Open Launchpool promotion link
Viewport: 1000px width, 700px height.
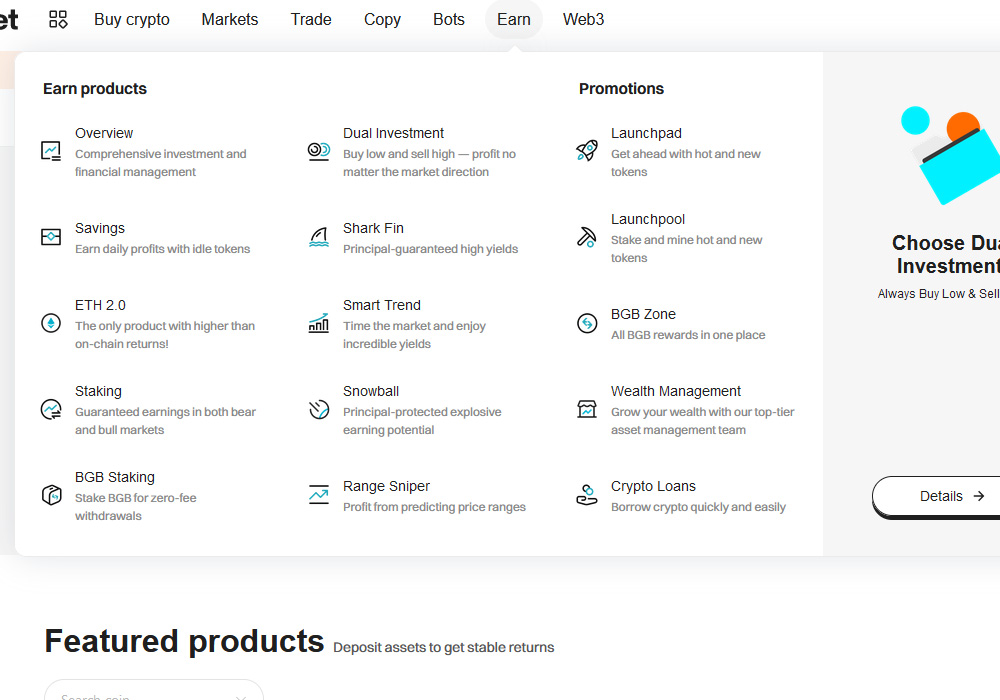(648, 219)
